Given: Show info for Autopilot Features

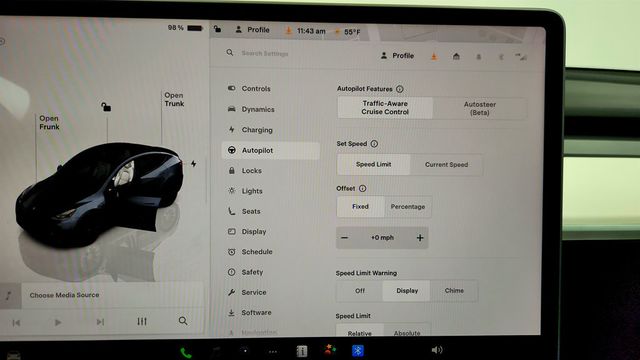Looking at the screenshot, I should click(x=400, y=89).
